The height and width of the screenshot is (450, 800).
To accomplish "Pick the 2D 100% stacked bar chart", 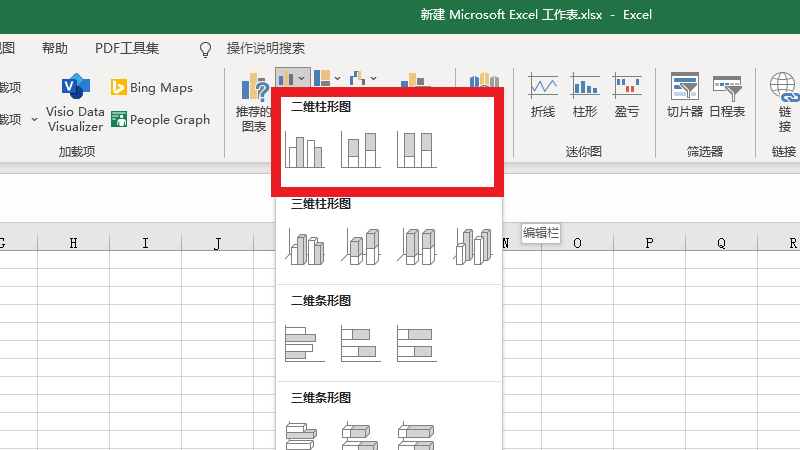I will pyautogui.click(x=414, y=342).
